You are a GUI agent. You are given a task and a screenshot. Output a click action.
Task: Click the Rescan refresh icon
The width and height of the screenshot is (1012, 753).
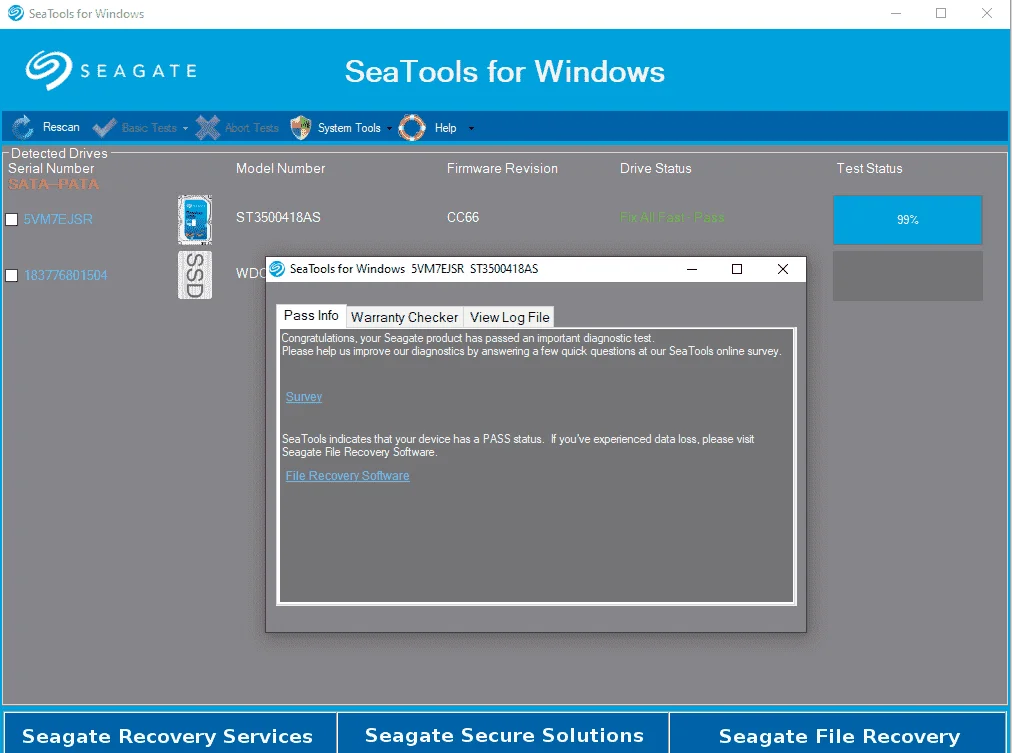(23, 127)
